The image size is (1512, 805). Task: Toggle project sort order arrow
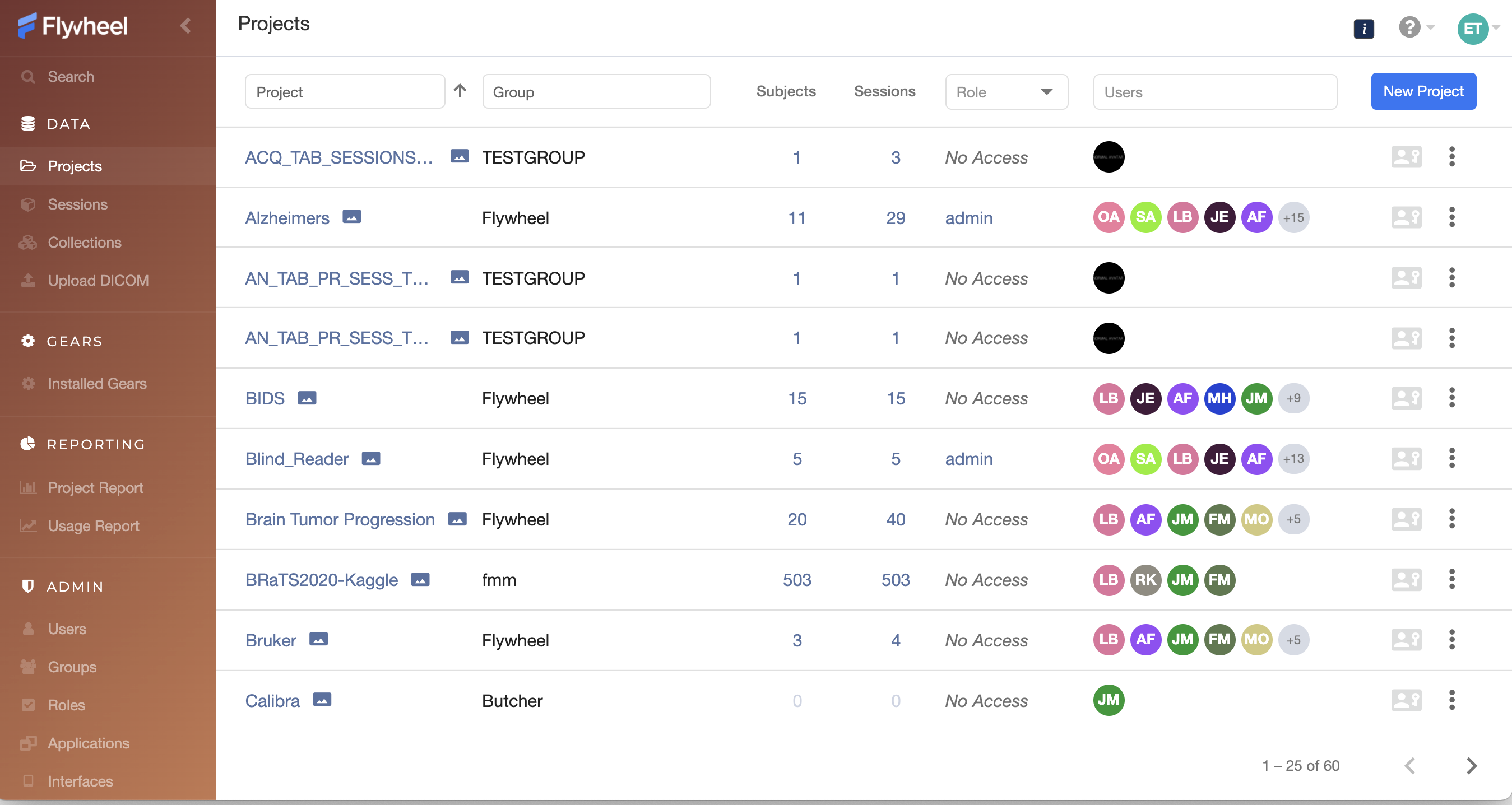pos(460,91)
